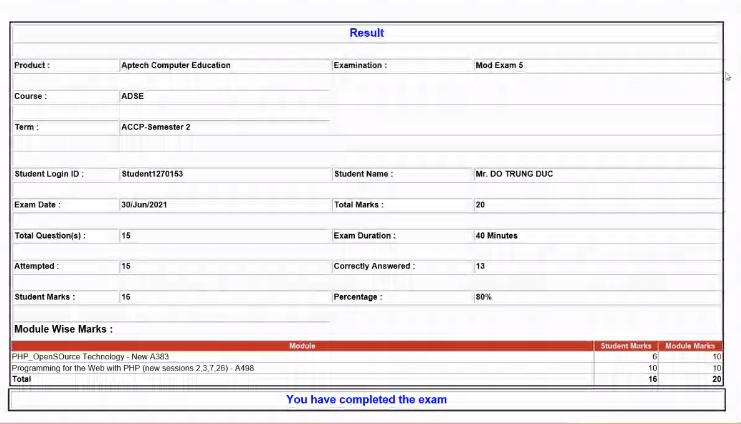Click the 'Module Wise Marks :' heading
The image size is (741, 424).
click(x=63, y=329)
